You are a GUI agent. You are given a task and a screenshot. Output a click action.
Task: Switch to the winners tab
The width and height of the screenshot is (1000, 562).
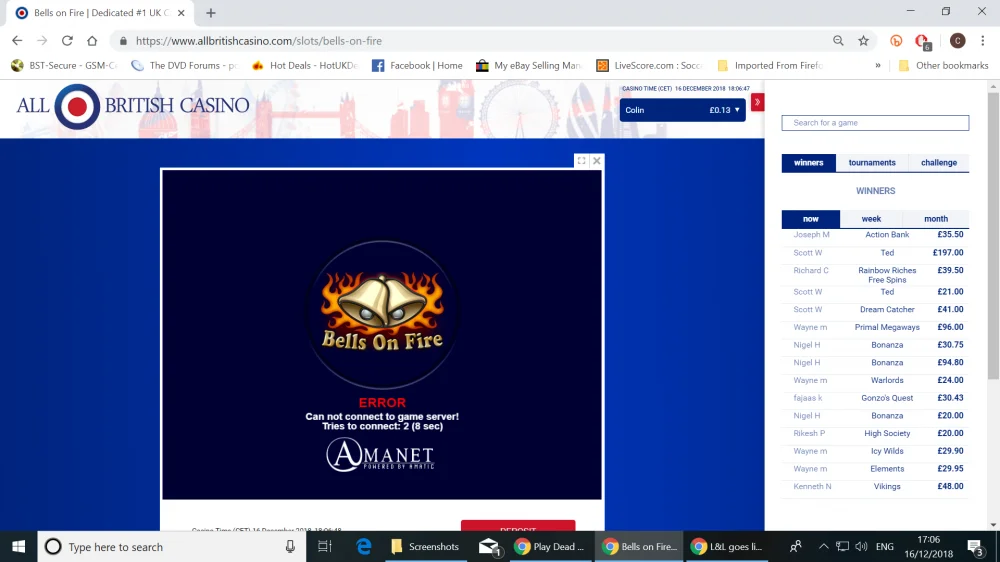(x=809, y=163)
